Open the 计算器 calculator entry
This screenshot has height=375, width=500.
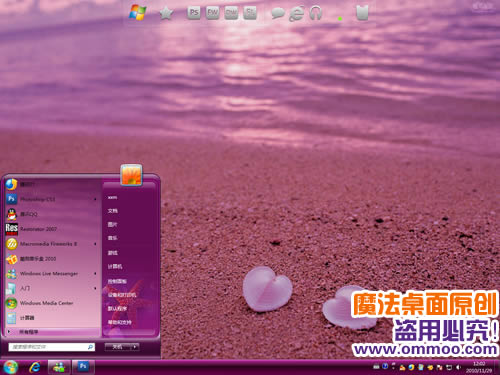[x=52, y=318]
